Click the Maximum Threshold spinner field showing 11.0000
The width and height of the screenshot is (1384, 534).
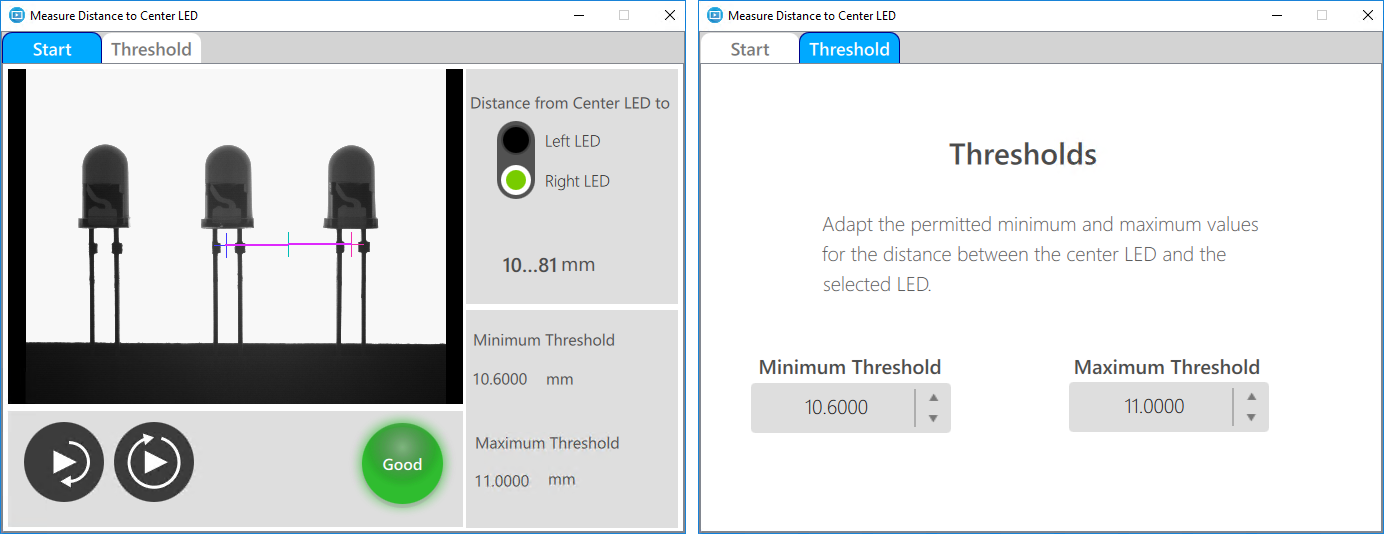pos(1153,407)
